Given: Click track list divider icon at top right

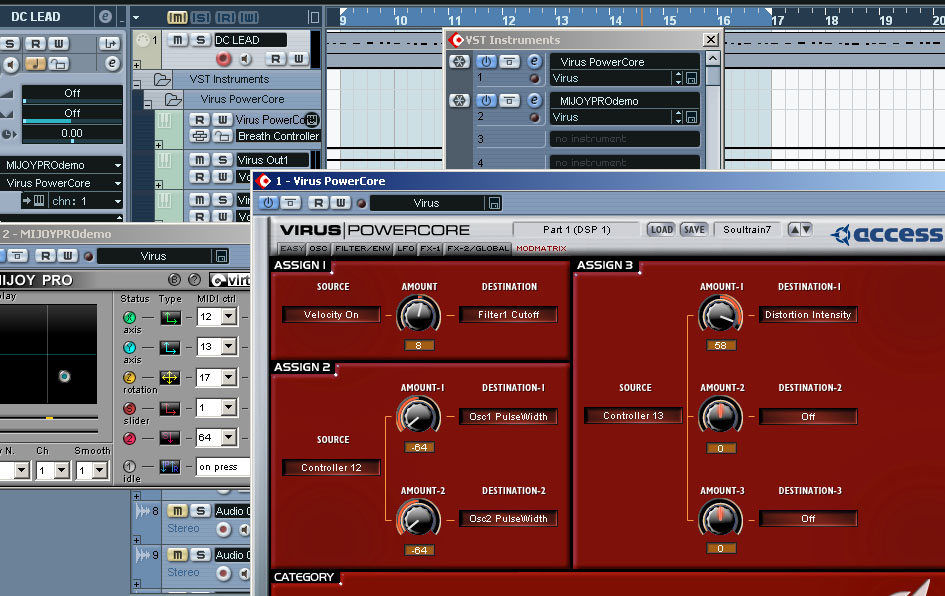Looking at the screenshot, I should click(x=313, y=17).
